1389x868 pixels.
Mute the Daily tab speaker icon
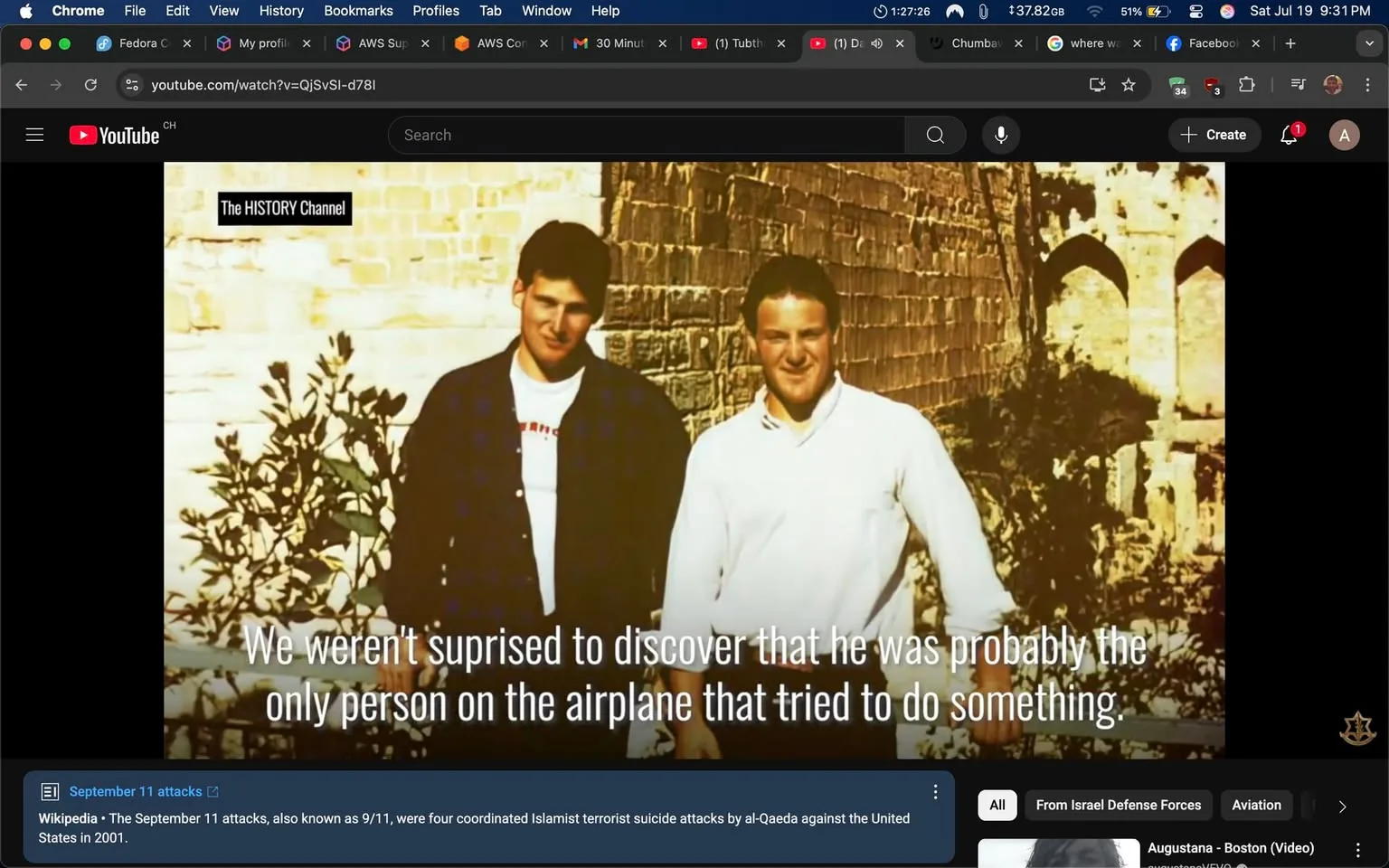pos(875,42)
